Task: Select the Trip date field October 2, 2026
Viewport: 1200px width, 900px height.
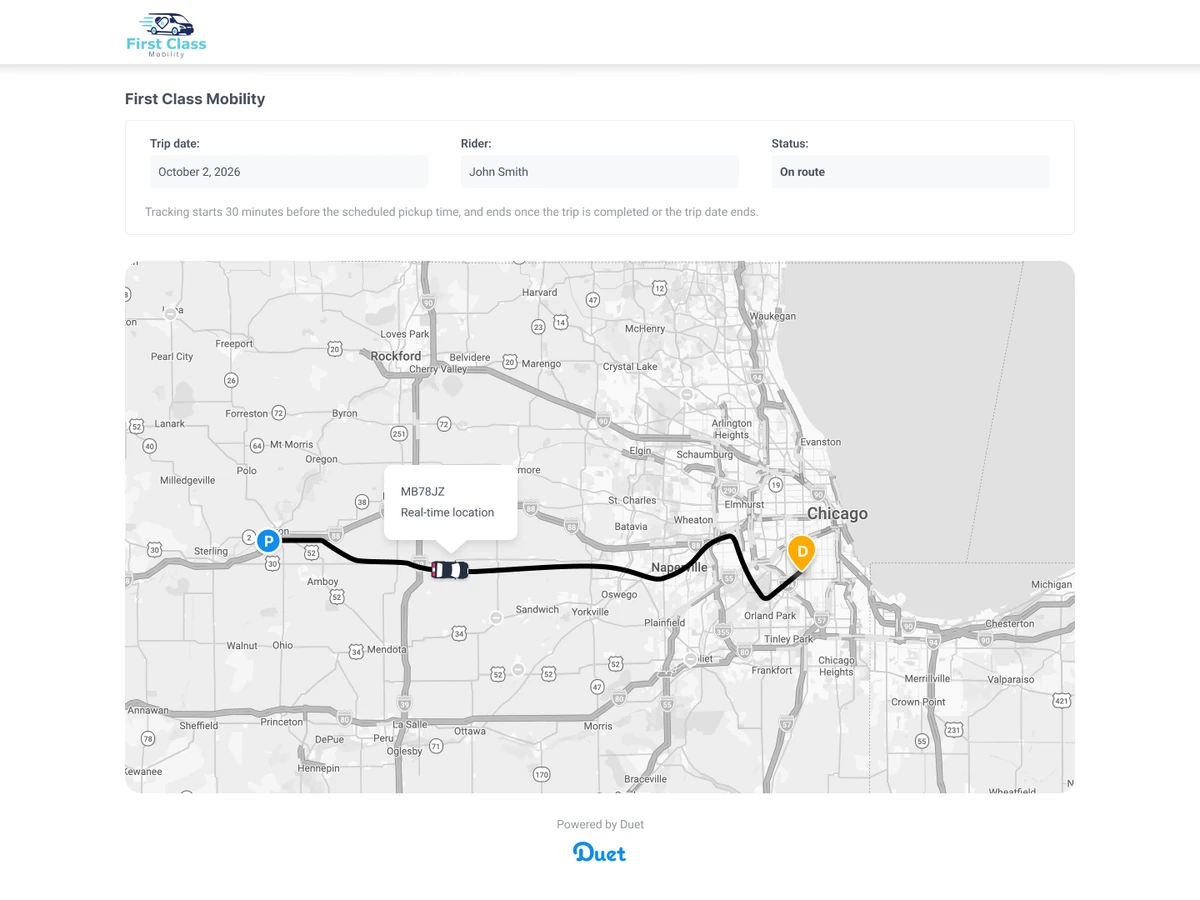Action: 289,172
